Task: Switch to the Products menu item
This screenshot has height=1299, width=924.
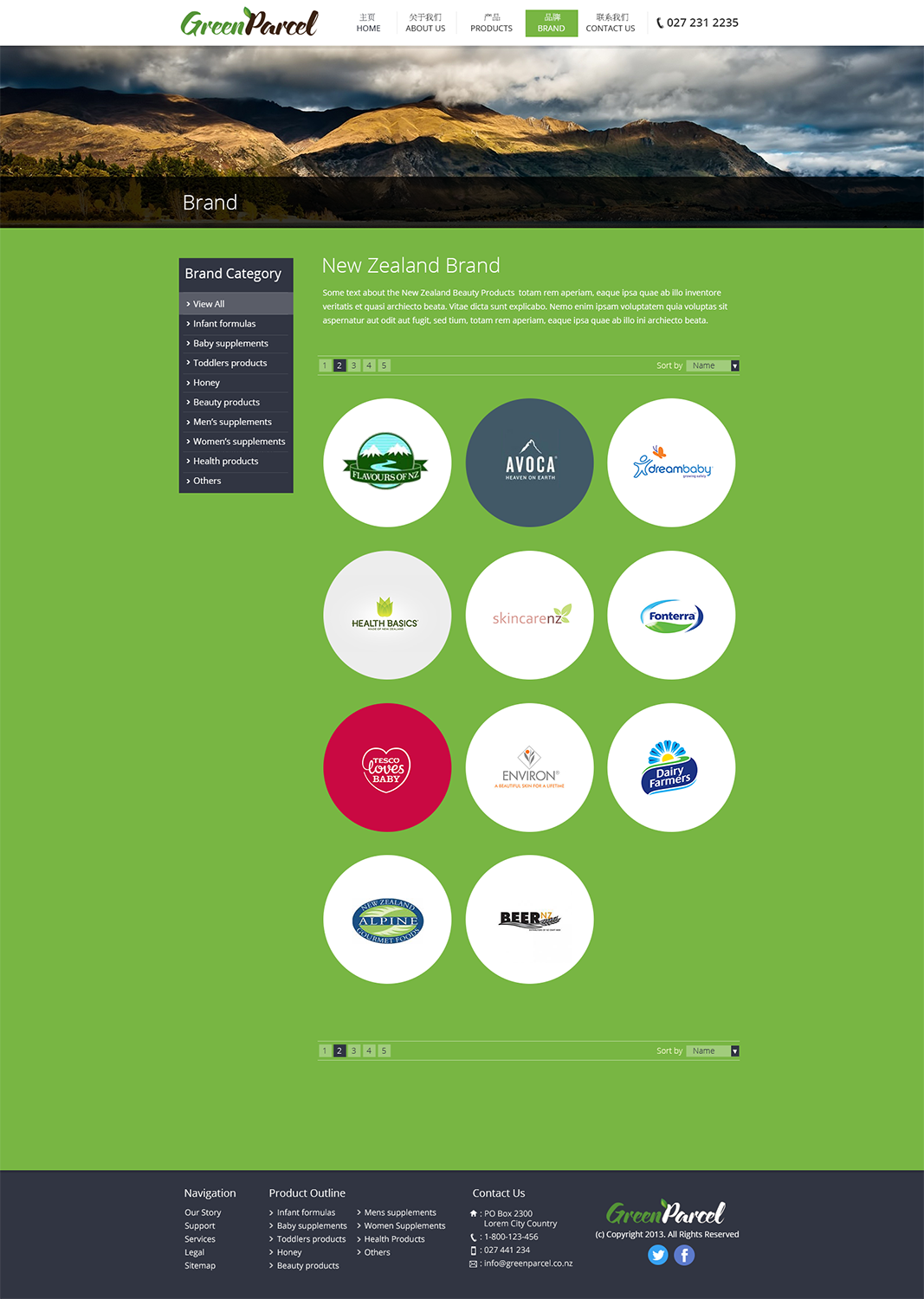Action: point(490,23)
